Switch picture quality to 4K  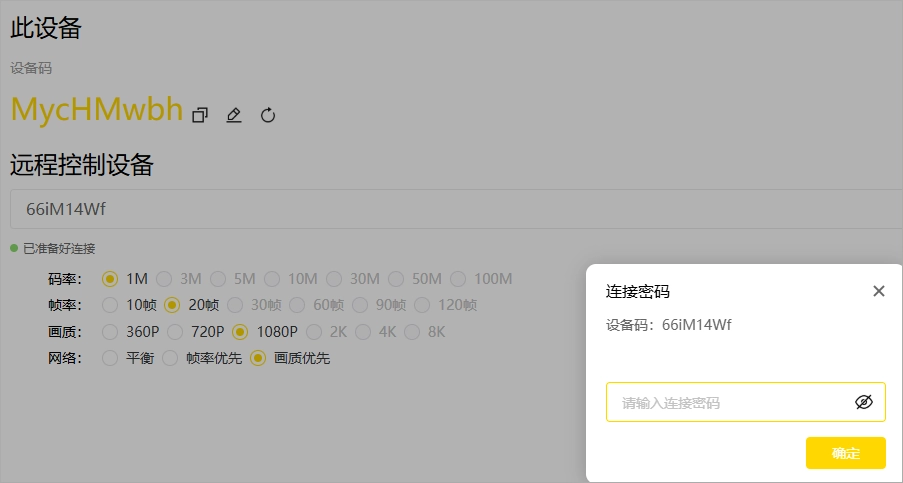coord(363,331)
